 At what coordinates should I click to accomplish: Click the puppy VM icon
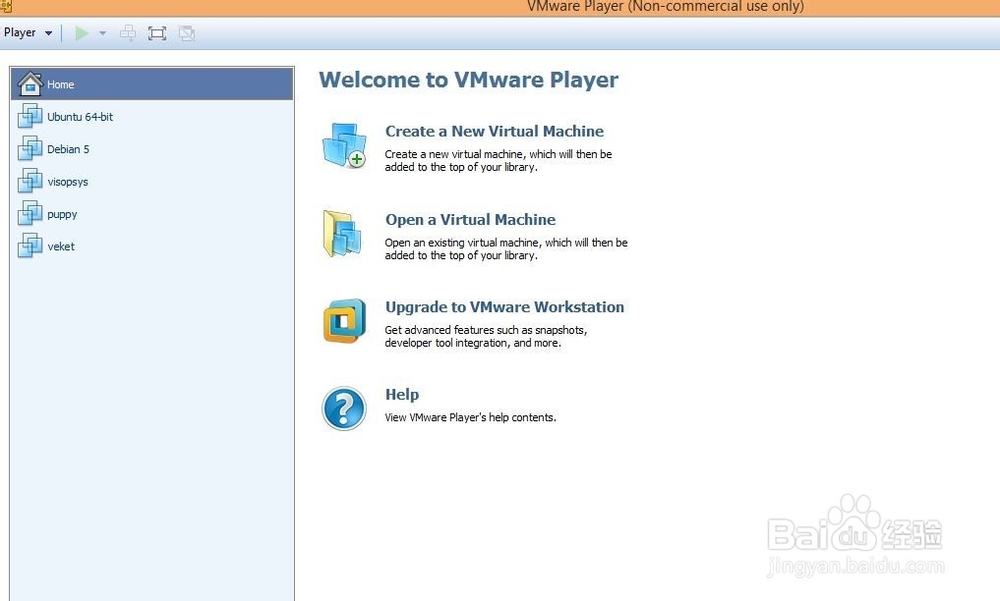click(x=30, y=214)
